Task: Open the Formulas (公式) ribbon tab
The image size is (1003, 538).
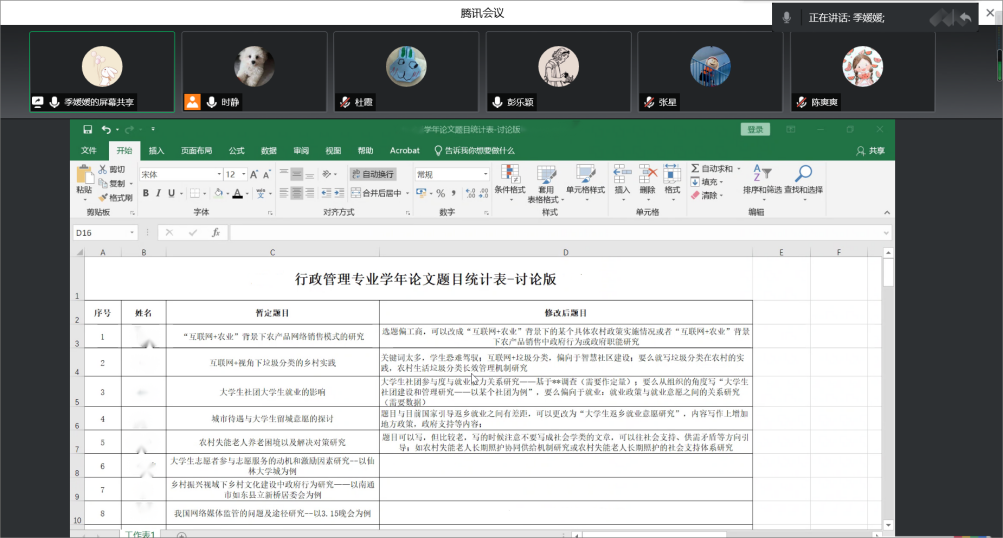Action: pos(236,150)
